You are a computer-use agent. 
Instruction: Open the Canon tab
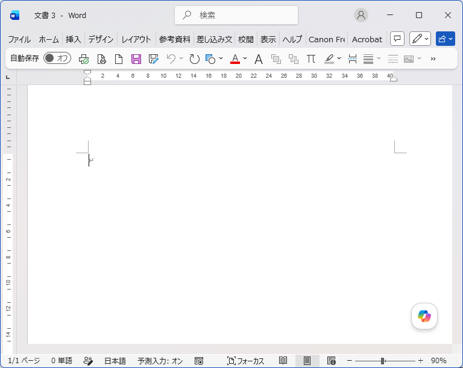tap(327, 40)
